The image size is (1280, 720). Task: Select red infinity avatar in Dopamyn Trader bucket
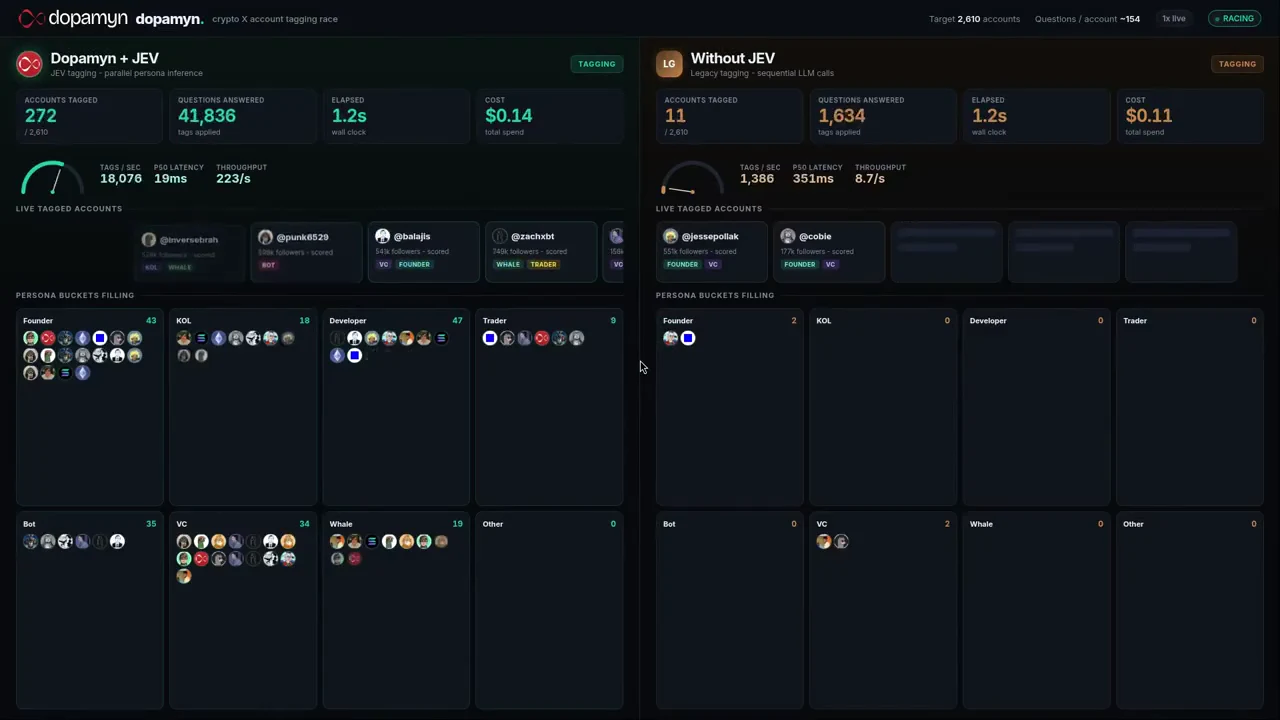[x=542, y=338]
